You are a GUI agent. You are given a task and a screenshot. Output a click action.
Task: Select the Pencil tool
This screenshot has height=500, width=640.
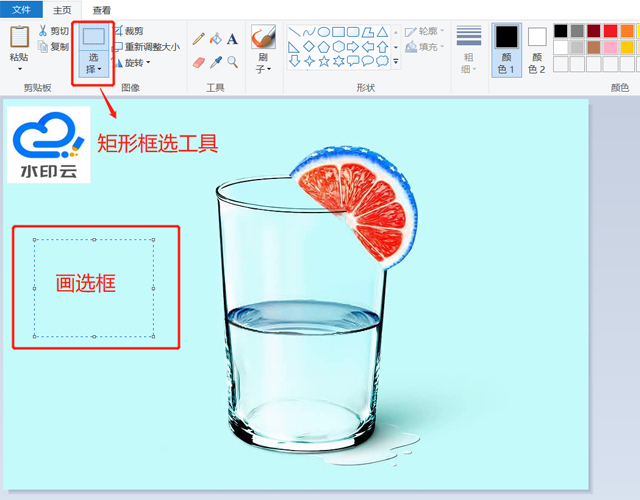click(199, 39)
